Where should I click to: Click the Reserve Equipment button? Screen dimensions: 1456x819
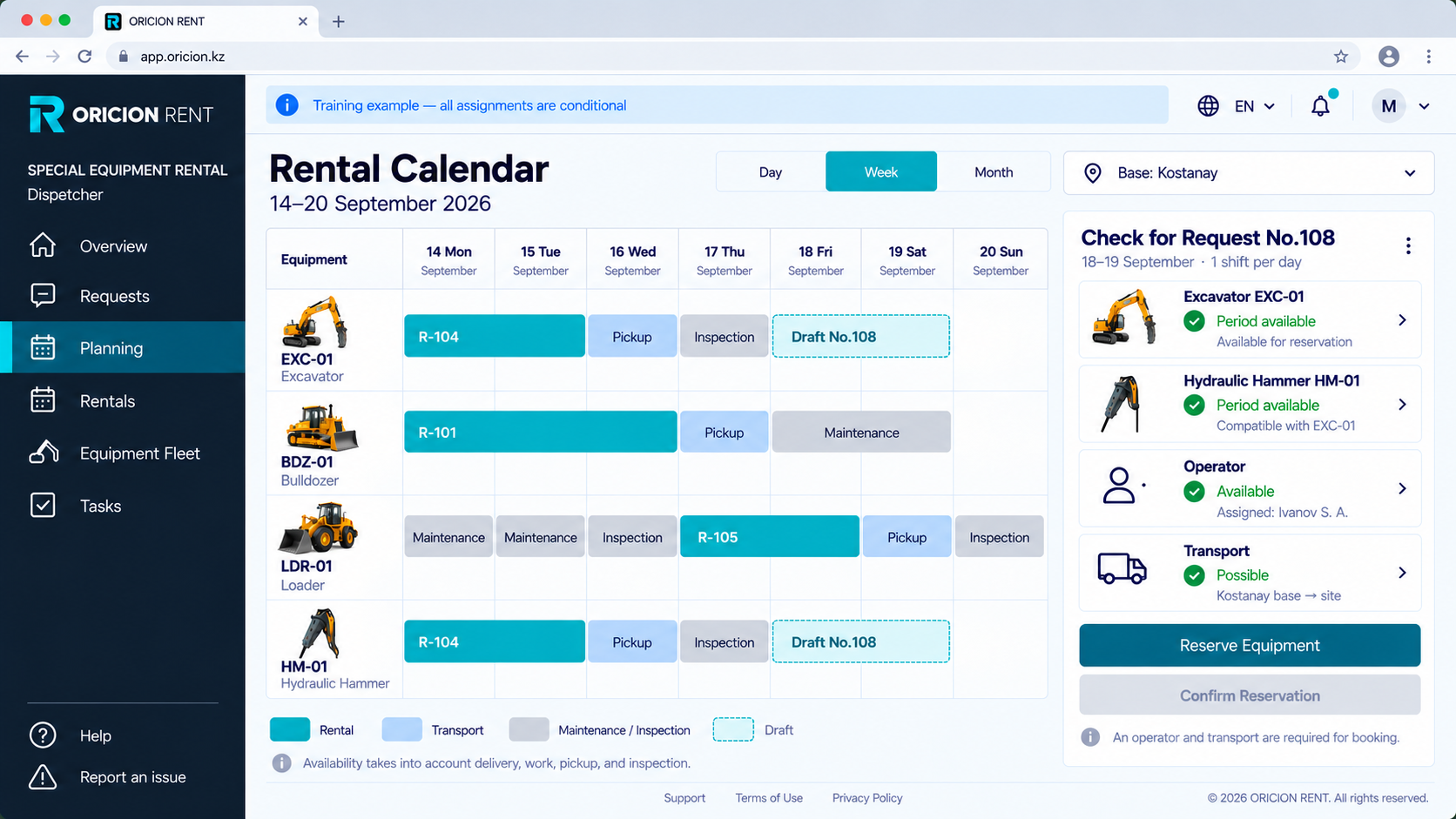tap(1250, 645)
